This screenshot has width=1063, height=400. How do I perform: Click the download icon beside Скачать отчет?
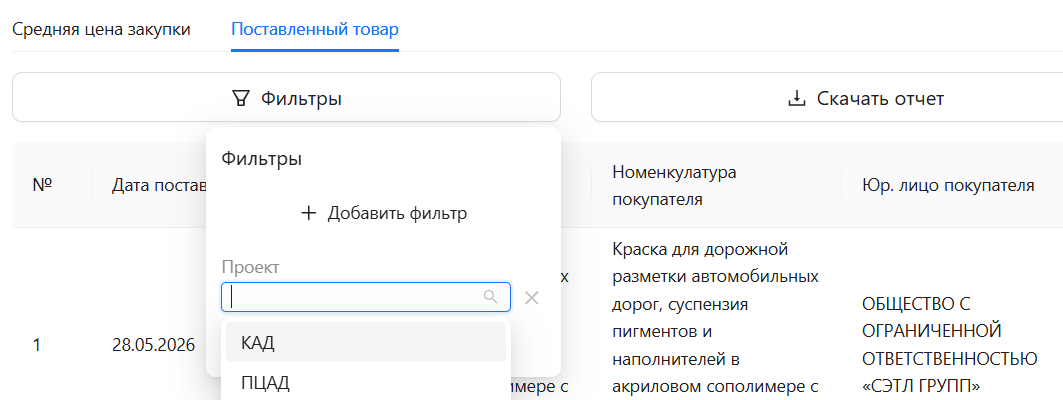[x=797, y=99]
